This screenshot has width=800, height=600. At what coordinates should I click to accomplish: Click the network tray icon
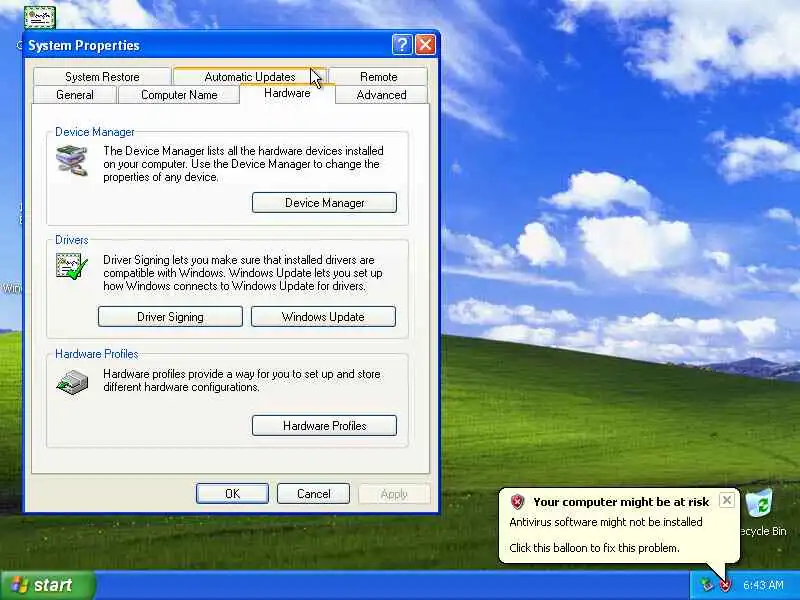707,585
